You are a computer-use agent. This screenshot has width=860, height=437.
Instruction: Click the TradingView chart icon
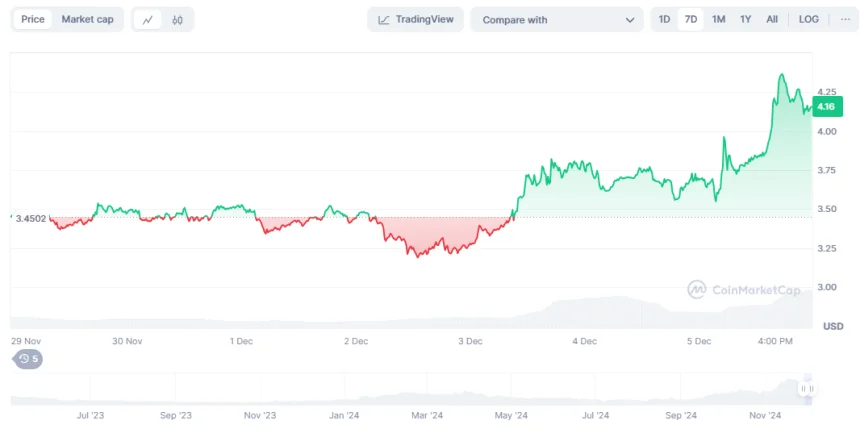click(x=384, y=20)
